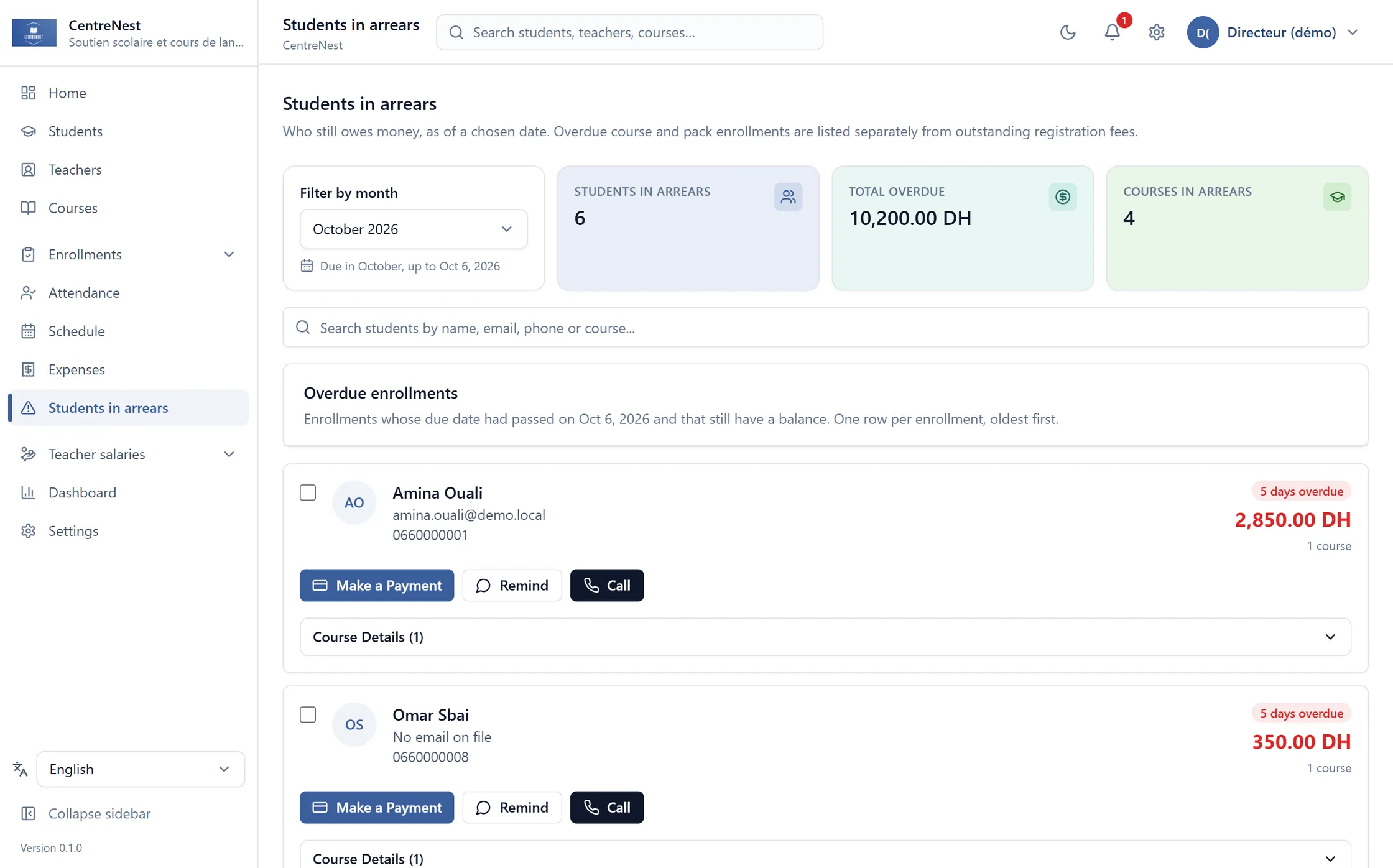This screenshot has width=1393, height=868.
Task: Select Omar Sbai's checkbox
Action: click(x=308, y=714)
